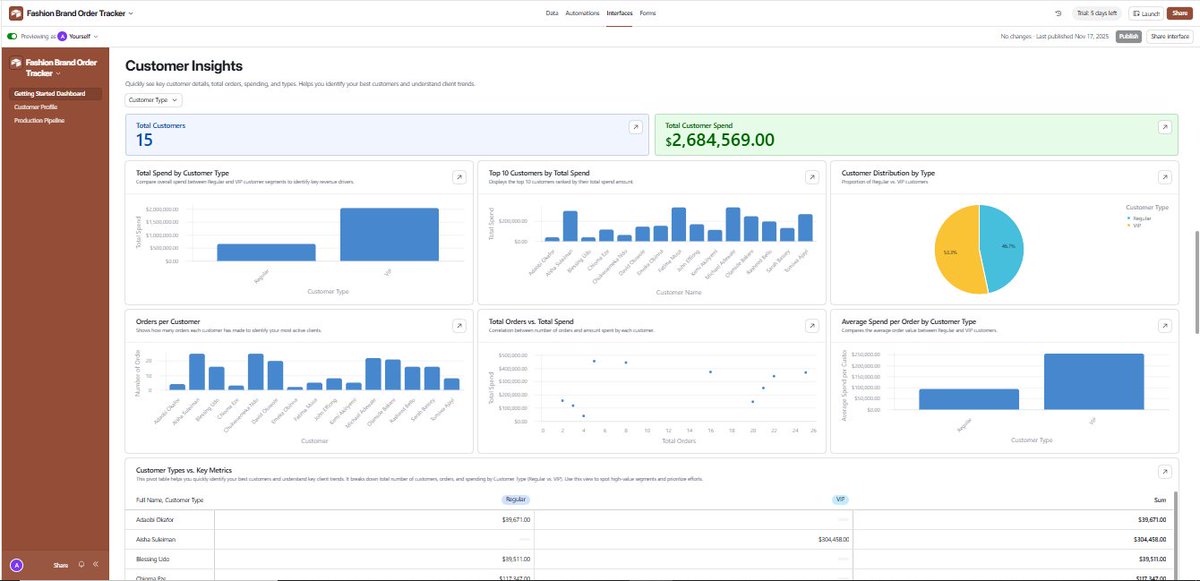Select the Adaobi Okafor row name

[155, 520]
